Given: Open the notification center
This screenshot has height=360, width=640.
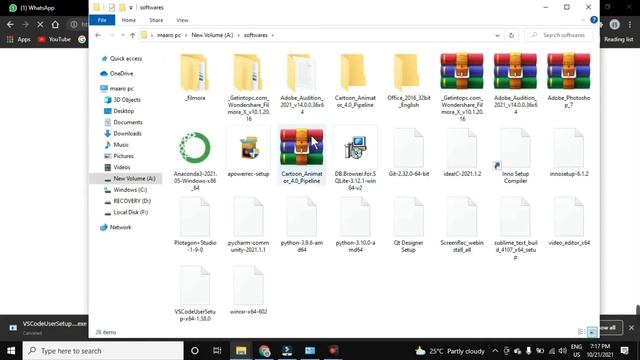Looking at the screenshot, I should (624, 351).
